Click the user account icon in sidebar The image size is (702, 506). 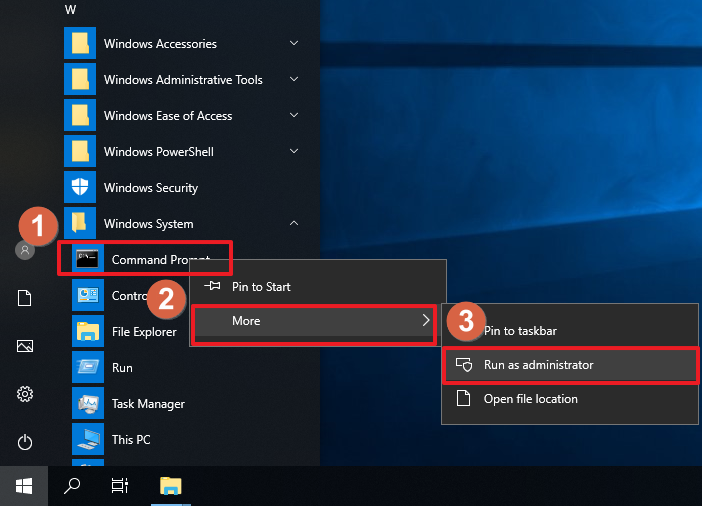click(25, 250)
